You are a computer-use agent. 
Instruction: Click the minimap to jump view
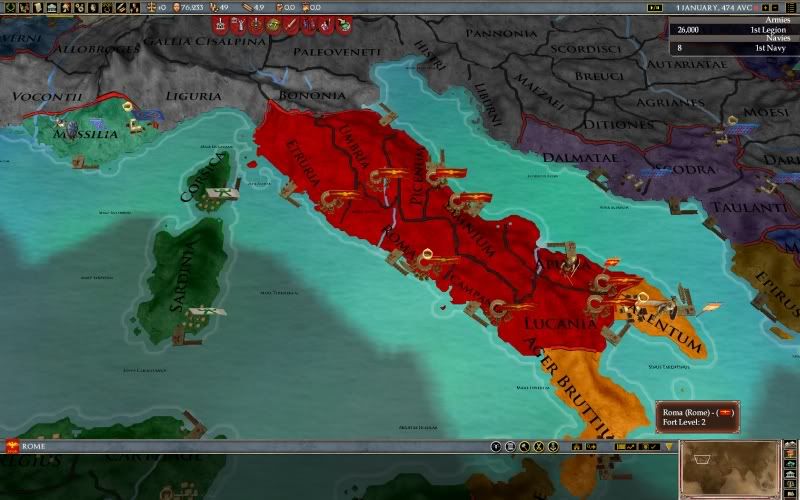(x=730, y=470)
